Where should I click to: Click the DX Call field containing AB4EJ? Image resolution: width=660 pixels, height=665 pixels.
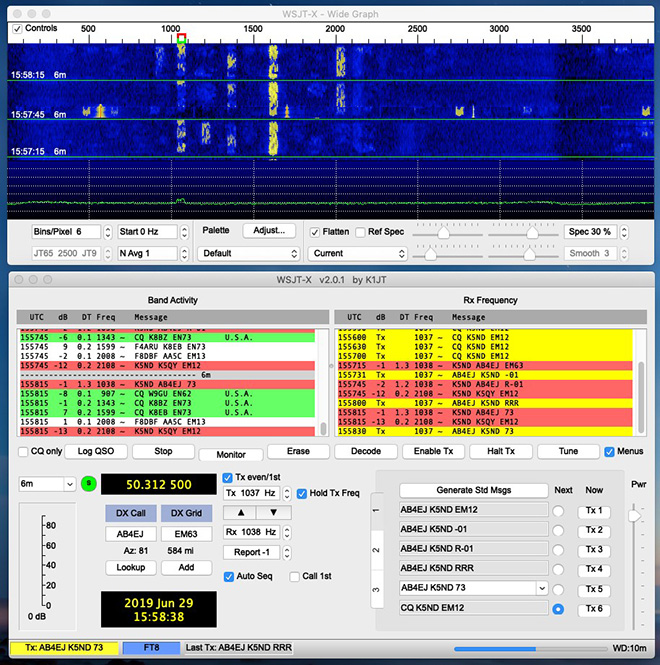pyautogui.click(x=131, y=534)
